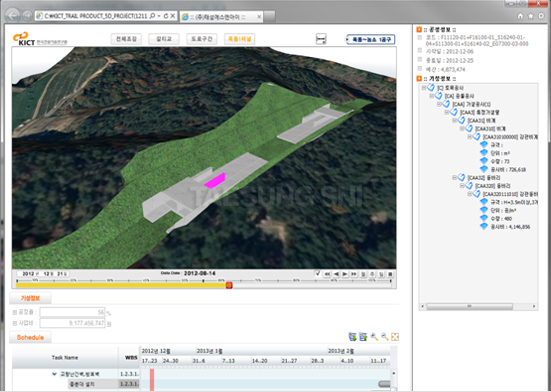
Task: Click the 2012 year date field
Action: 29,274
